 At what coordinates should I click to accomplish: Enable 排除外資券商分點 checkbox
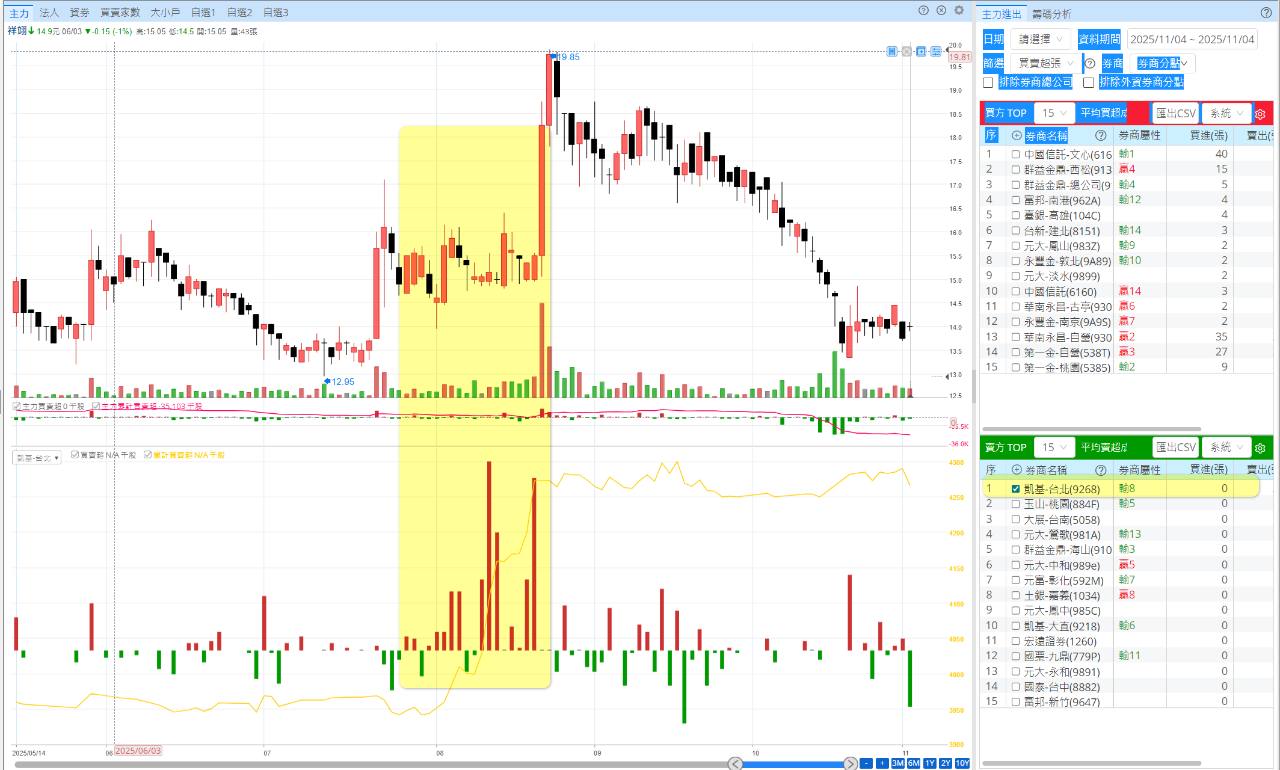(1088, 83)
